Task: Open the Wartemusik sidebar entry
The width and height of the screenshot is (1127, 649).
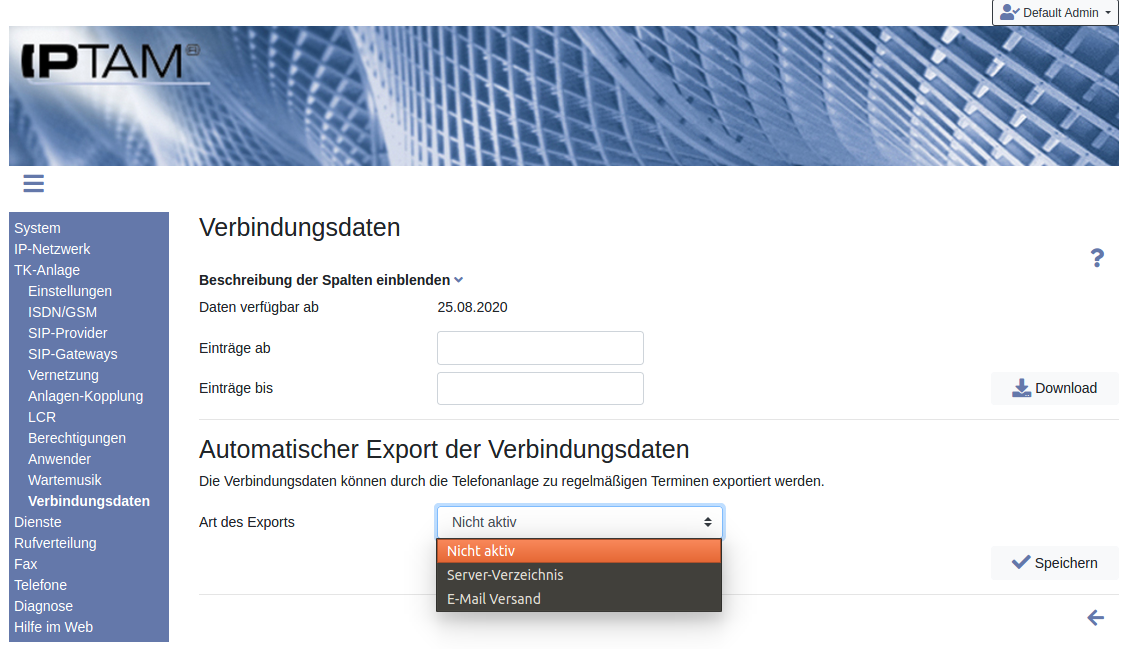Action: [64, 480]
